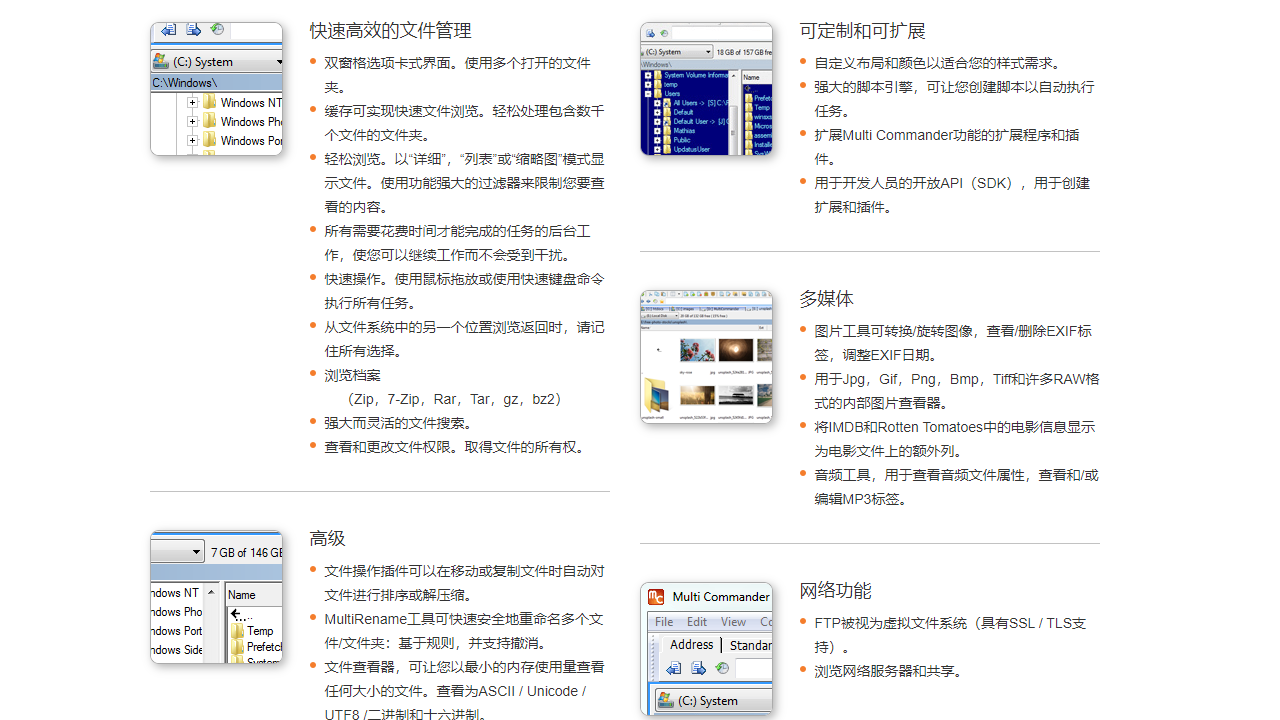Viewport: 1280px width, 720px height.
Task: Select the bullet starting 文件操作插件
Action: coord(464,583)
